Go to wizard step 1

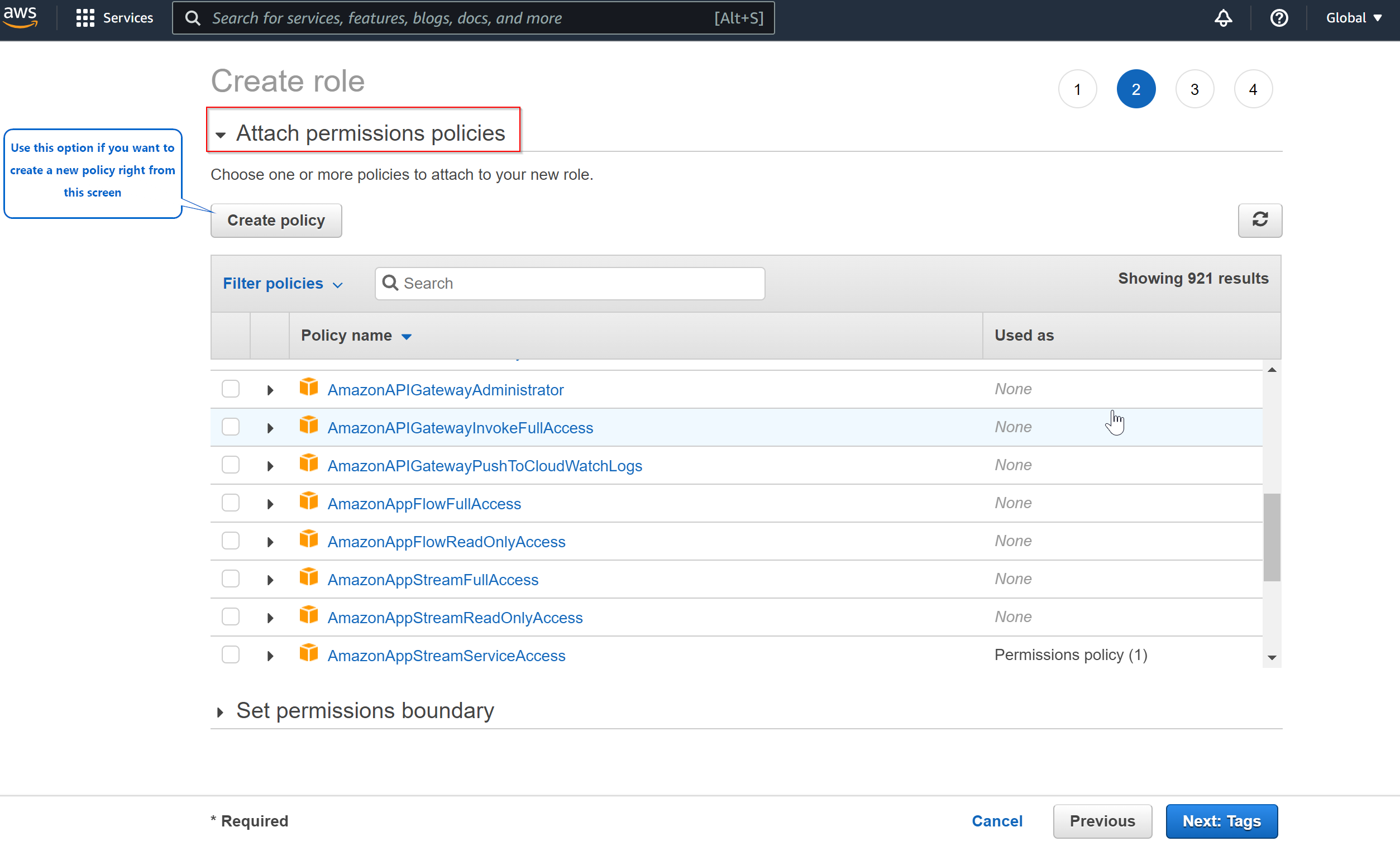(x=1077, y=89)
